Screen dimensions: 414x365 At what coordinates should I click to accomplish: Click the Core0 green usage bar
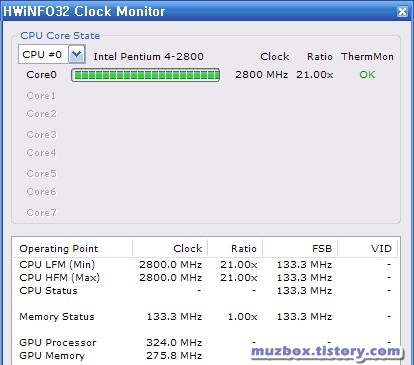[x=146, y=75]
